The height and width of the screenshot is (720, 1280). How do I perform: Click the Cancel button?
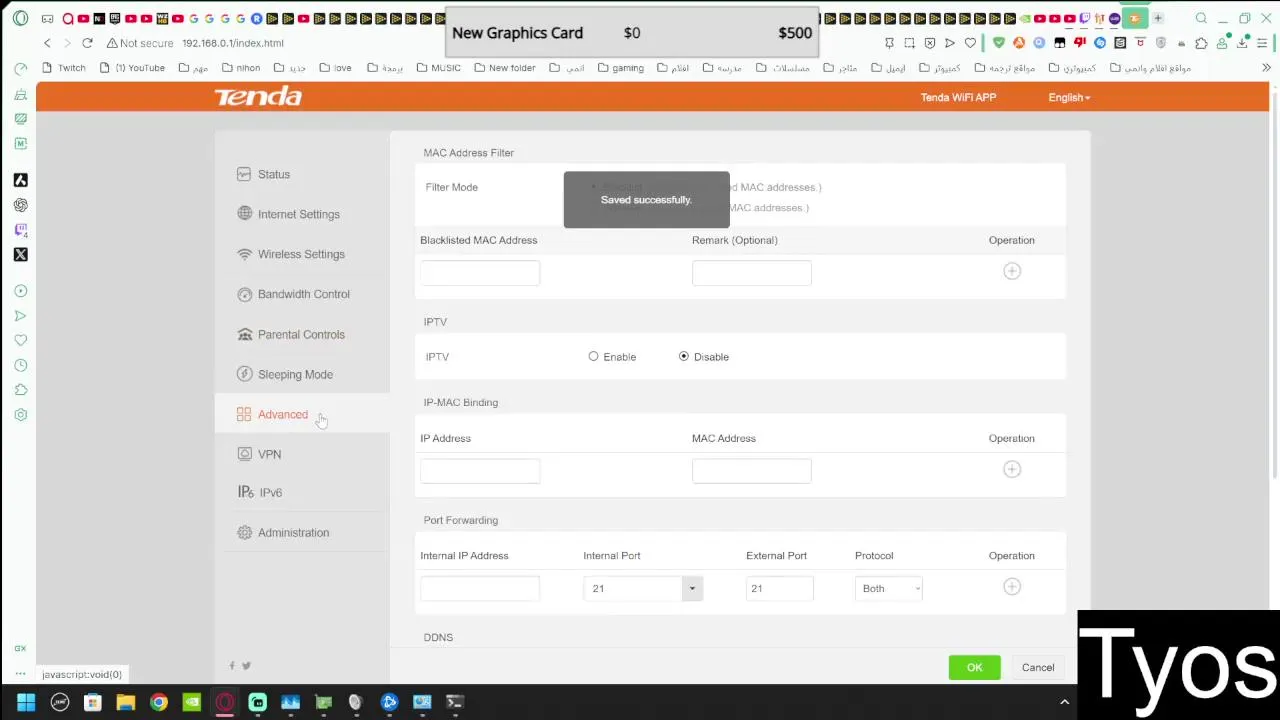1038,667
